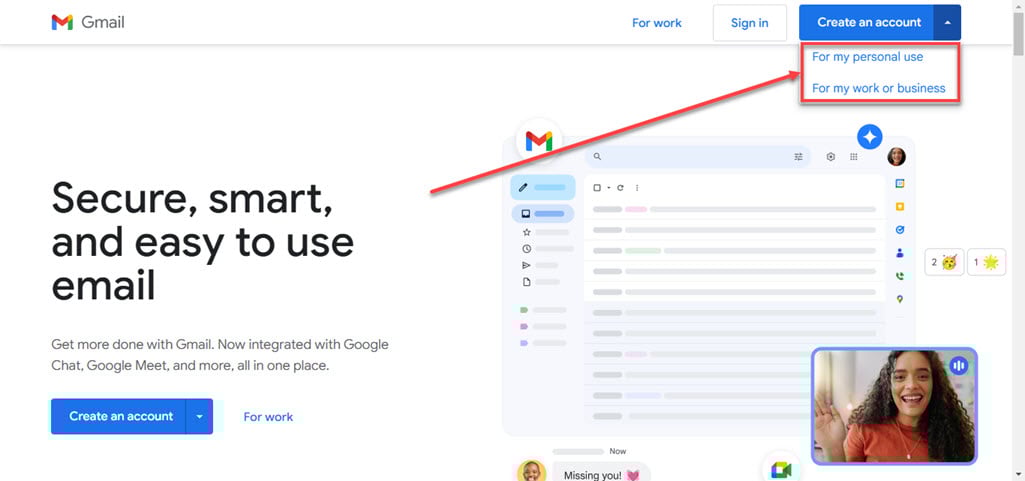Click the Google Maps pin icon

tap(900, 299)
